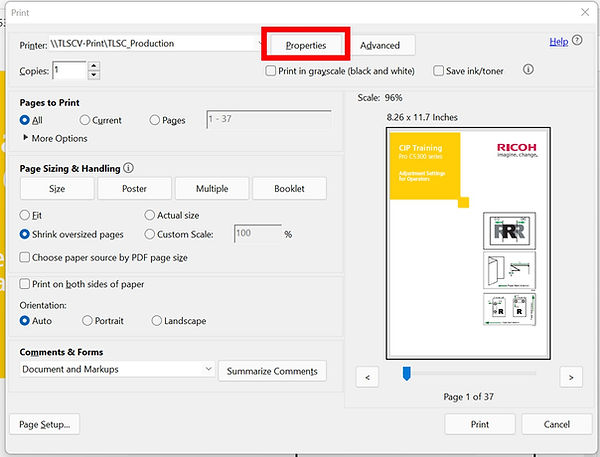
Task: Check Choose paper source by PDF page size
Action: [24, 257]
